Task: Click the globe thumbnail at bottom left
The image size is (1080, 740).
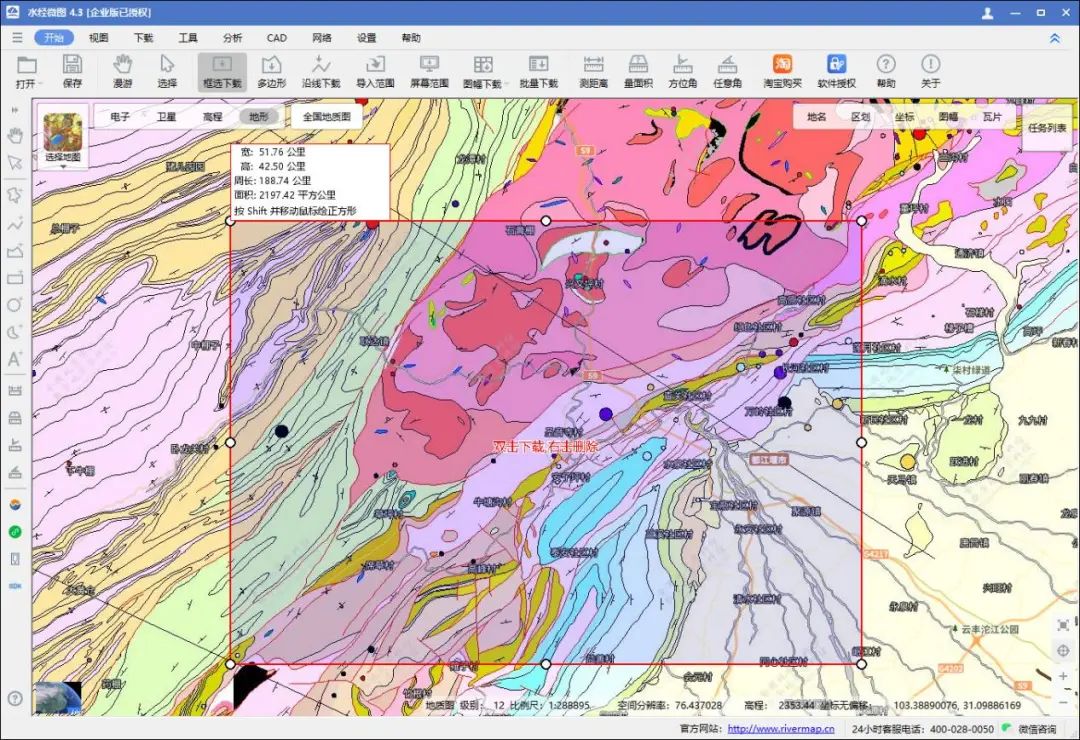Action: [x=58, y=697]
